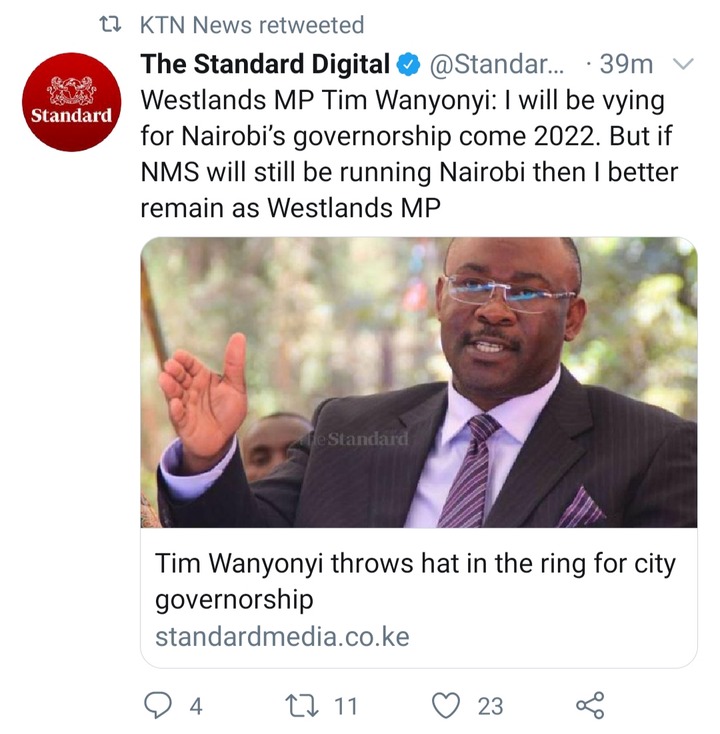Click the retweet icon beside KTN News

[x=111, y=25]
